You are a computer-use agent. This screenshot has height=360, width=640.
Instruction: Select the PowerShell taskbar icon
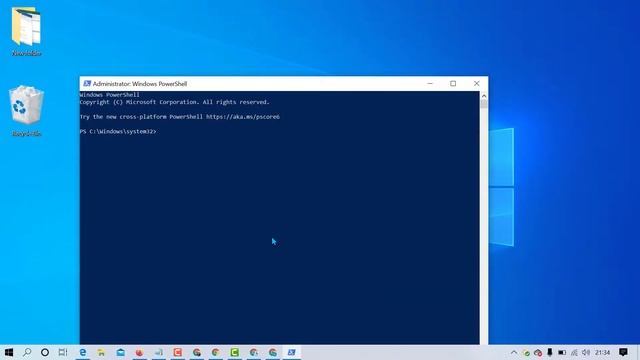291,352
